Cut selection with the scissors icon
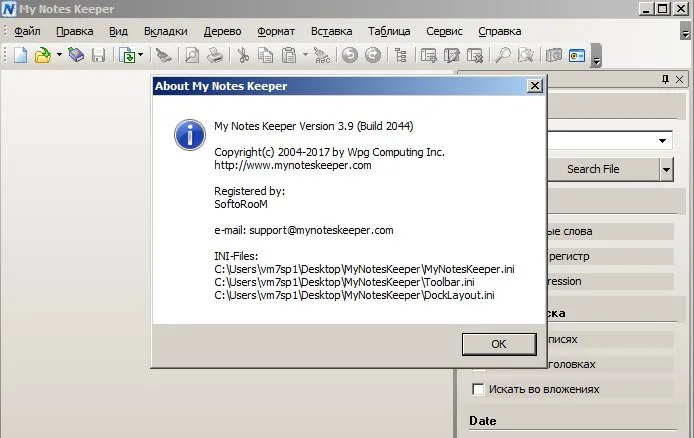This screenshot has width=694, height=438. (243, 55)
